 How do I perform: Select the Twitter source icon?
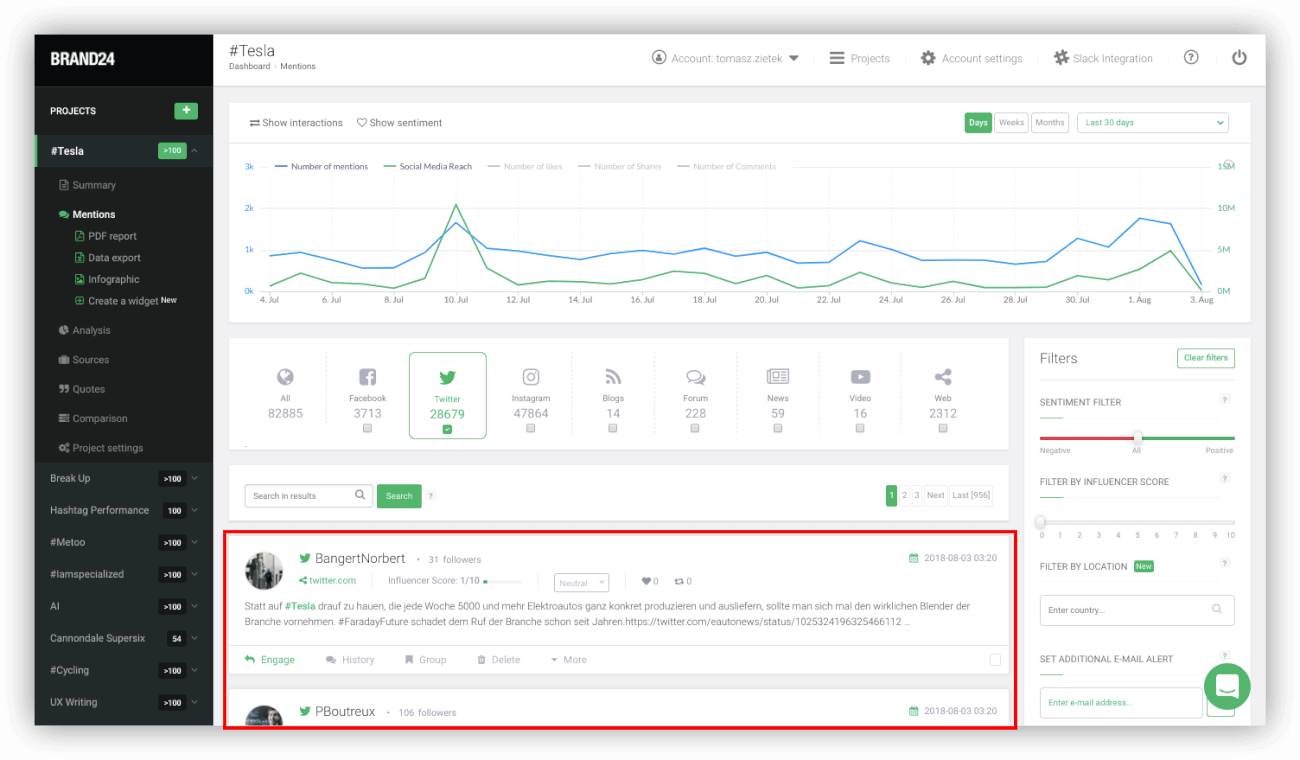[447, 377]
